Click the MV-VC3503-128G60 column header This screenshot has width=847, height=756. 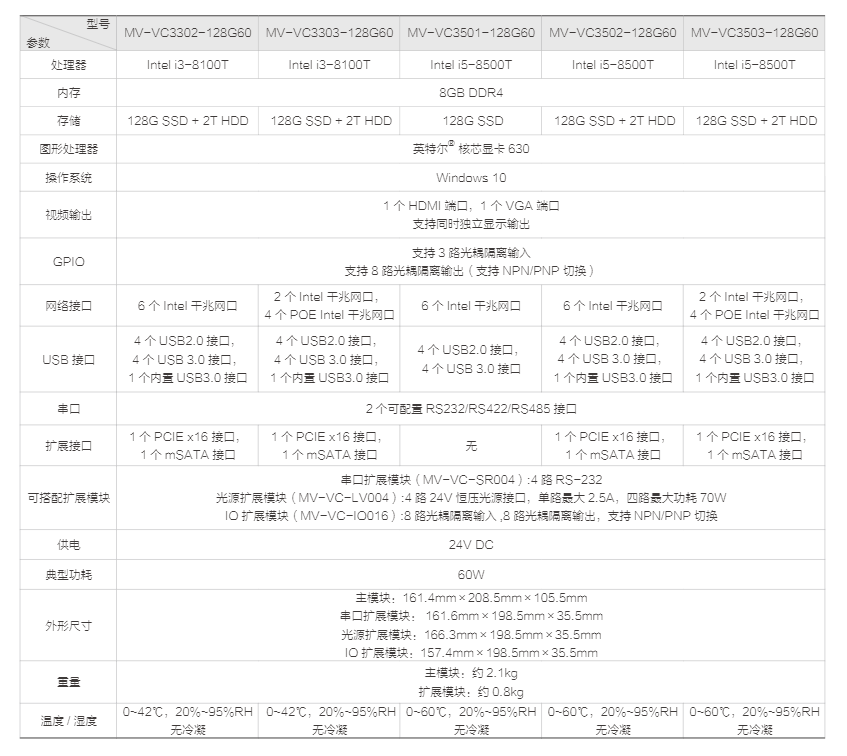pyautogui.click(x=755, y=33)
